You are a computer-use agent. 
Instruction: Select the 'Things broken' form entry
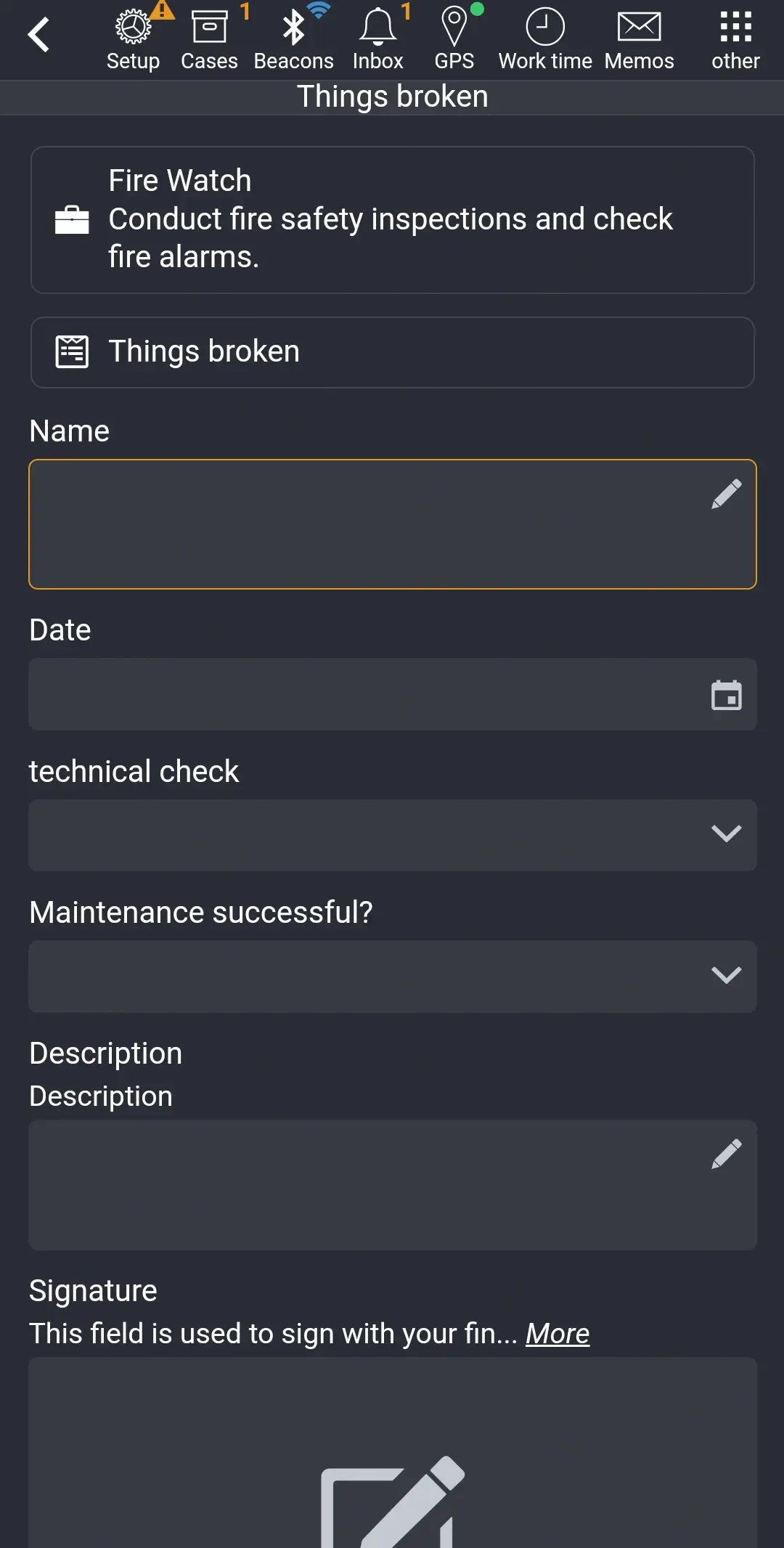[392, 351]
